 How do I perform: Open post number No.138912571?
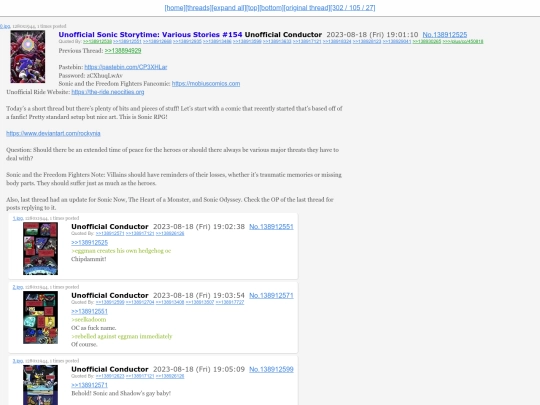point(271,295)
